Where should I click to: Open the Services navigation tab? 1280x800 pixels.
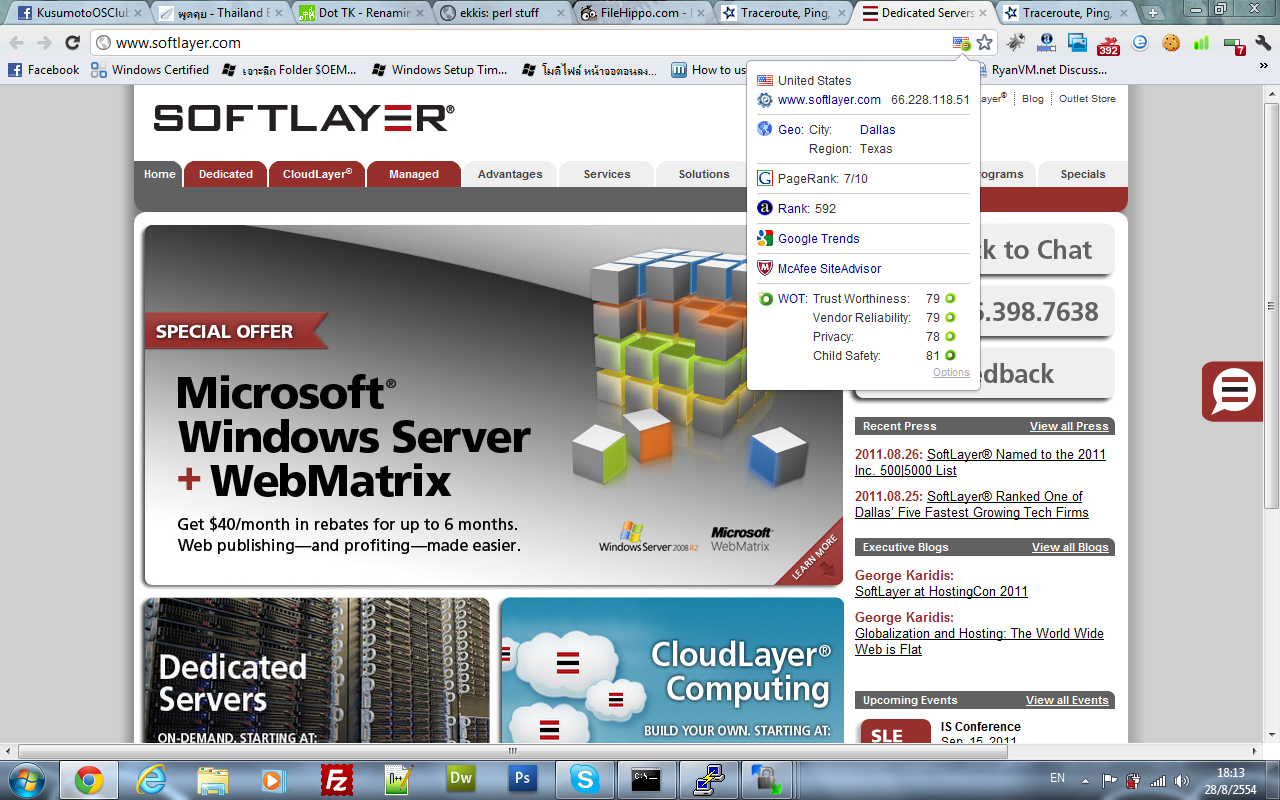pos(607,174)
